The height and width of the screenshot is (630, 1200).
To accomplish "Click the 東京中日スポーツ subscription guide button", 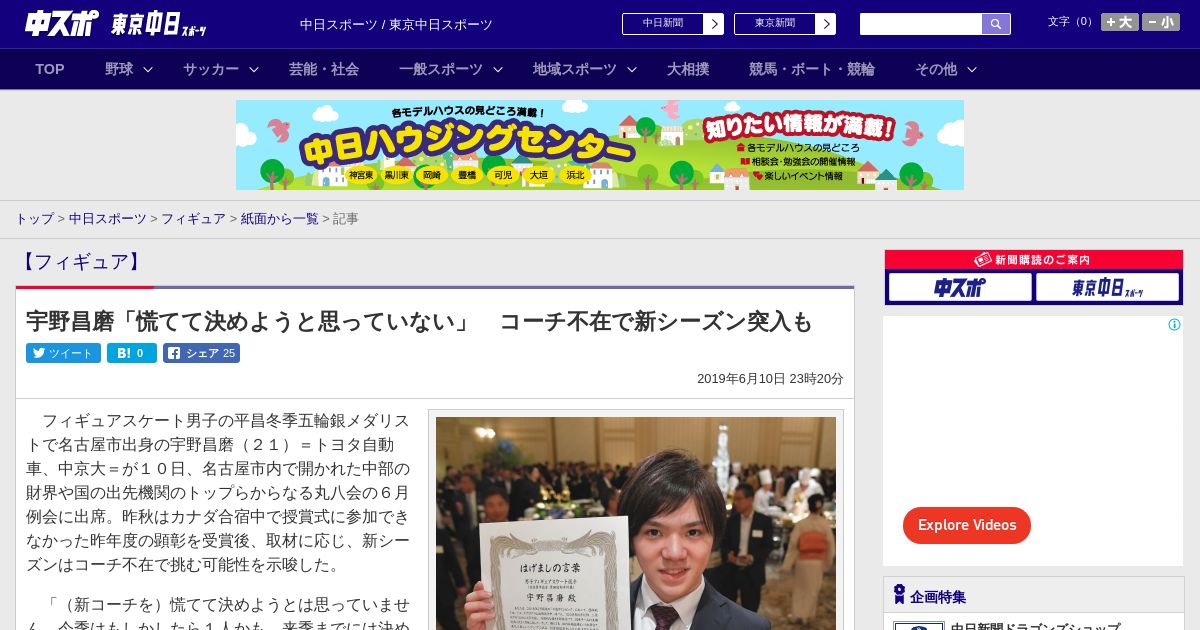I will click(1108, 287).
